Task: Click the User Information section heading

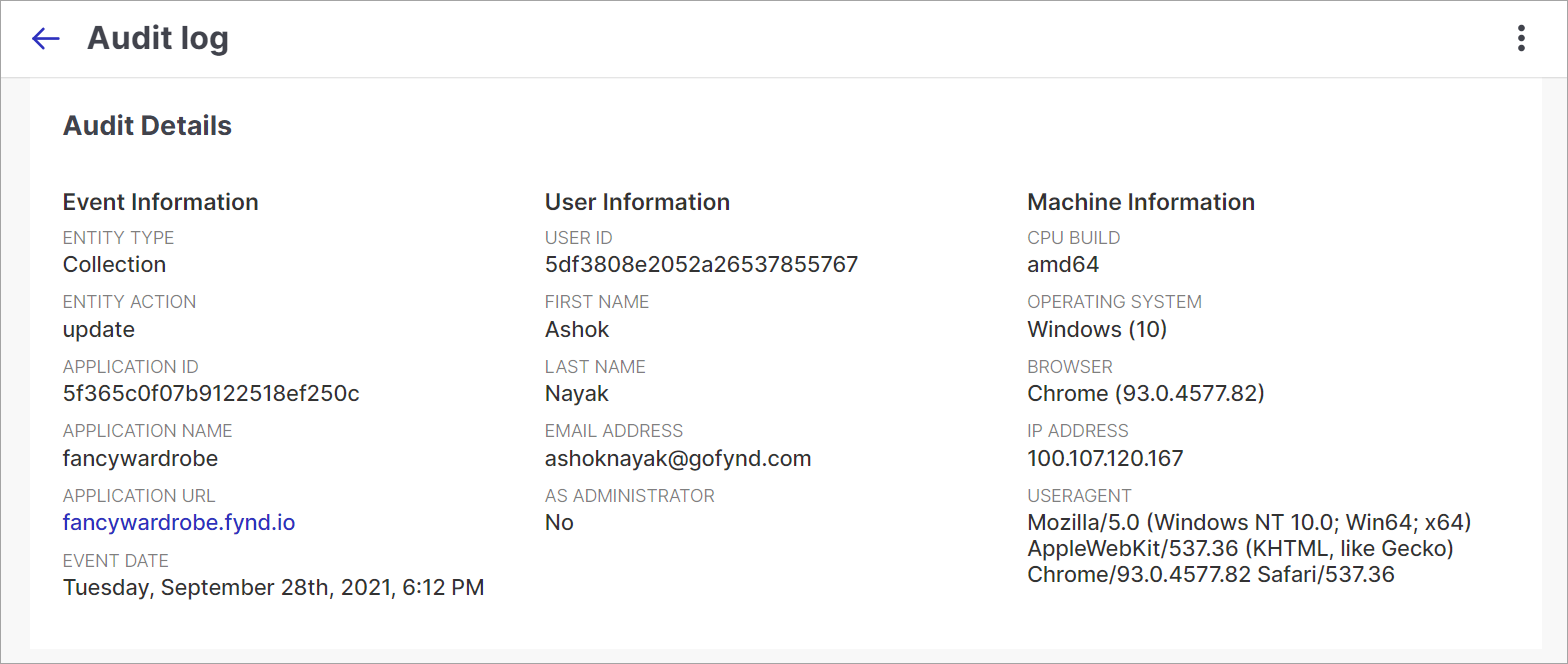Action: coord(637,202)
